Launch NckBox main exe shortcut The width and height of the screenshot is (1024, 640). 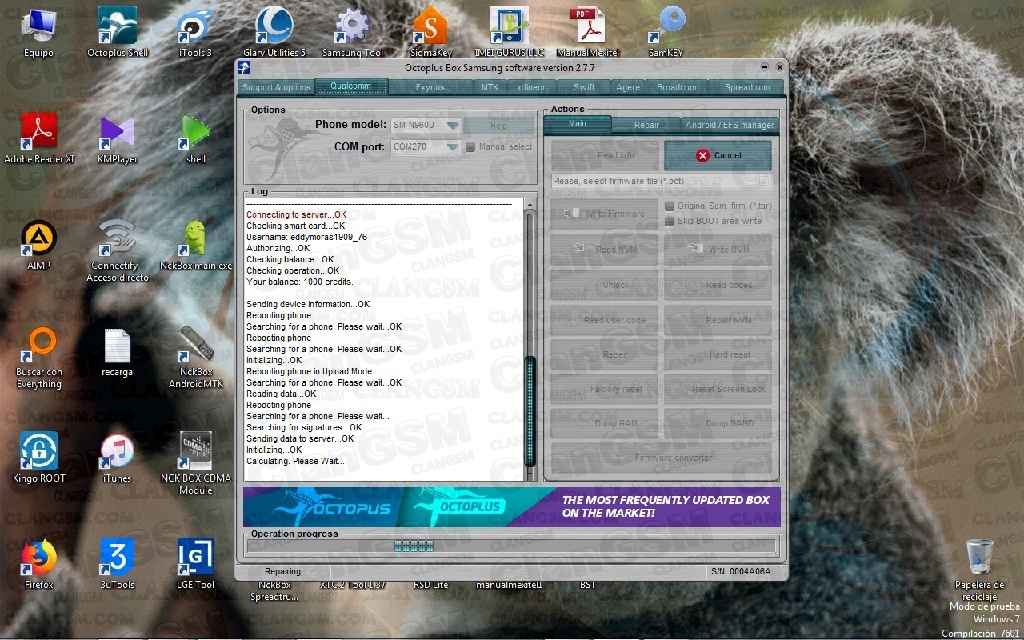coord(195,245)
